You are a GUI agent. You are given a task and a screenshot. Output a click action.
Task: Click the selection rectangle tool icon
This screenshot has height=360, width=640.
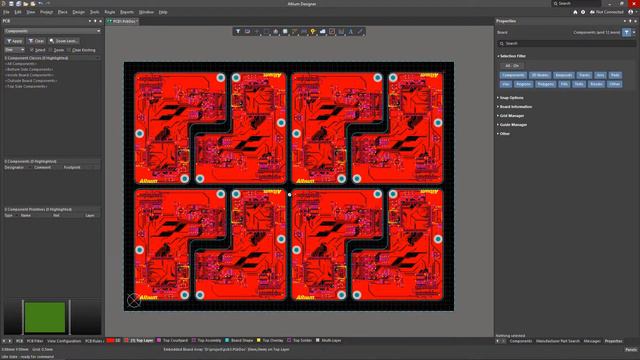click(x=266, y=31)
